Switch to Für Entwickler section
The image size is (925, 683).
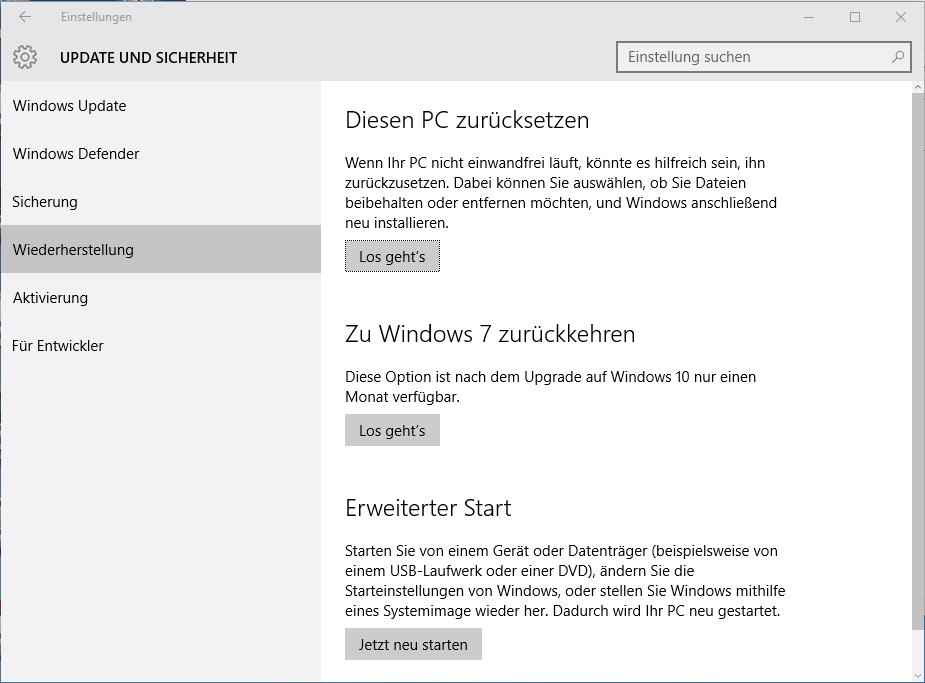(x=160, y=346)
